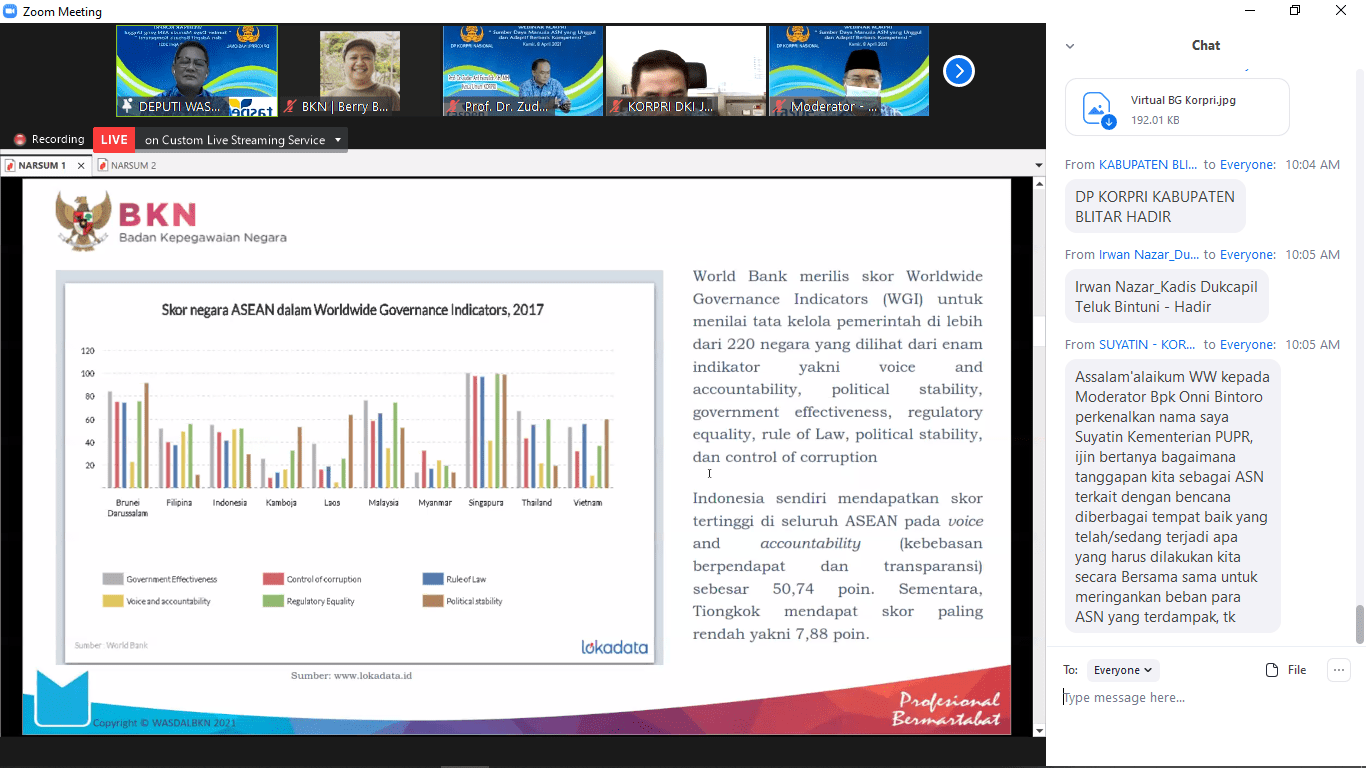Click the KABUPATEN BLI... sender name in chat
Viewport: 1366px width, 768px height.
1147,165
